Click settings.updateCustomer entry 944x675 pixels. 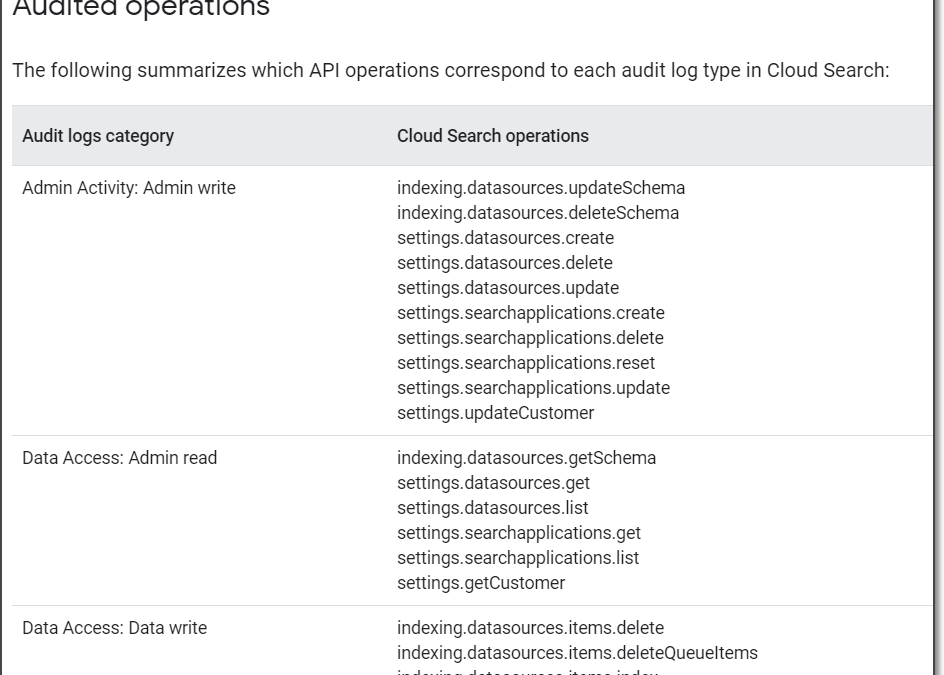click(495, 412)
